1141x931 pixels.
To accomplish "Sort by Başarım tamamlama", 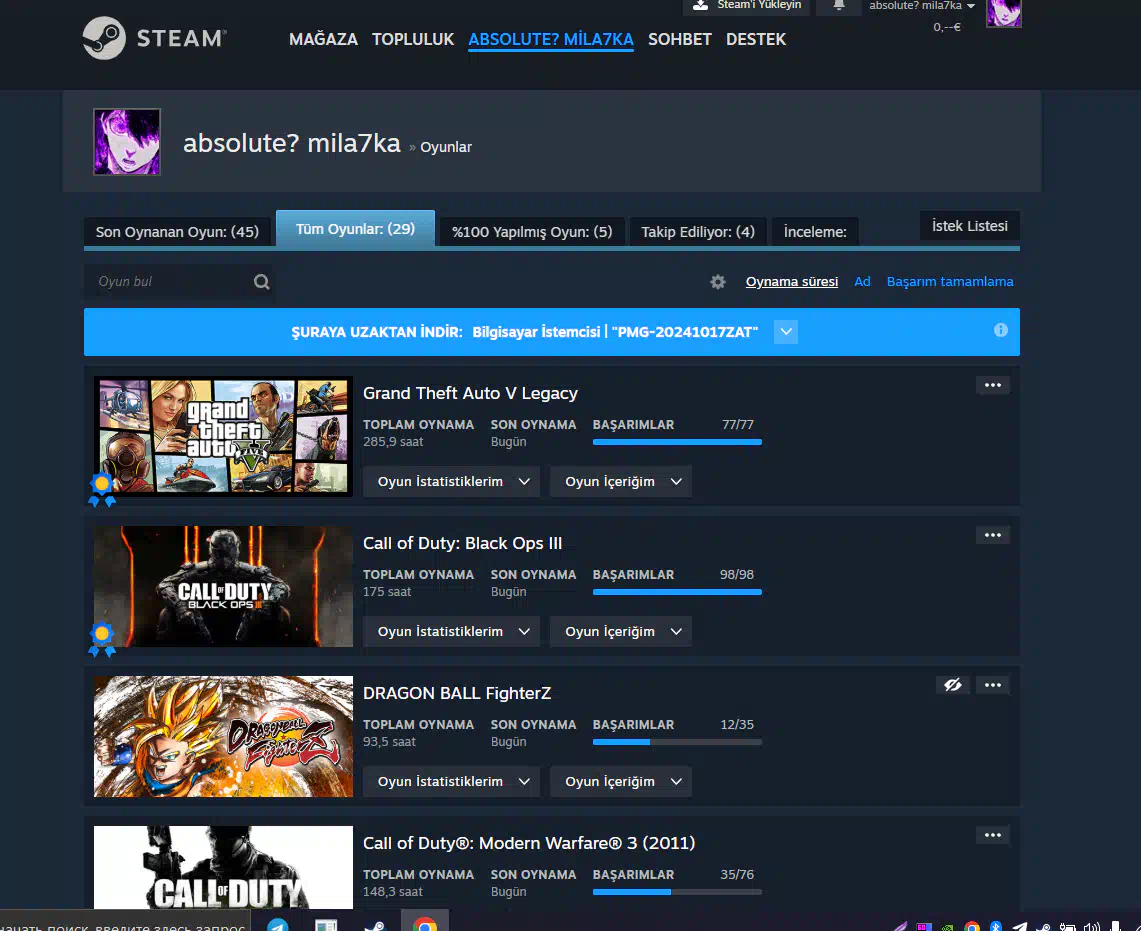I will coord(950,282).
